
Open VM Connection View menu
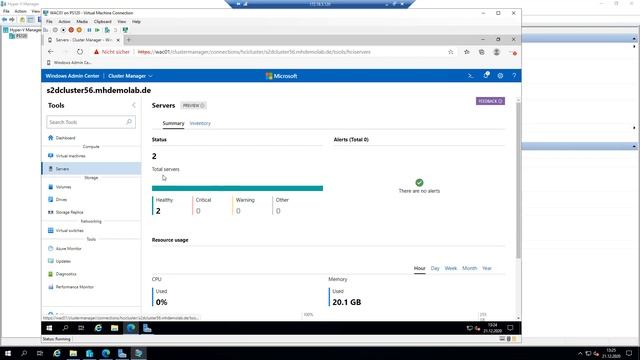pos(122,22)
